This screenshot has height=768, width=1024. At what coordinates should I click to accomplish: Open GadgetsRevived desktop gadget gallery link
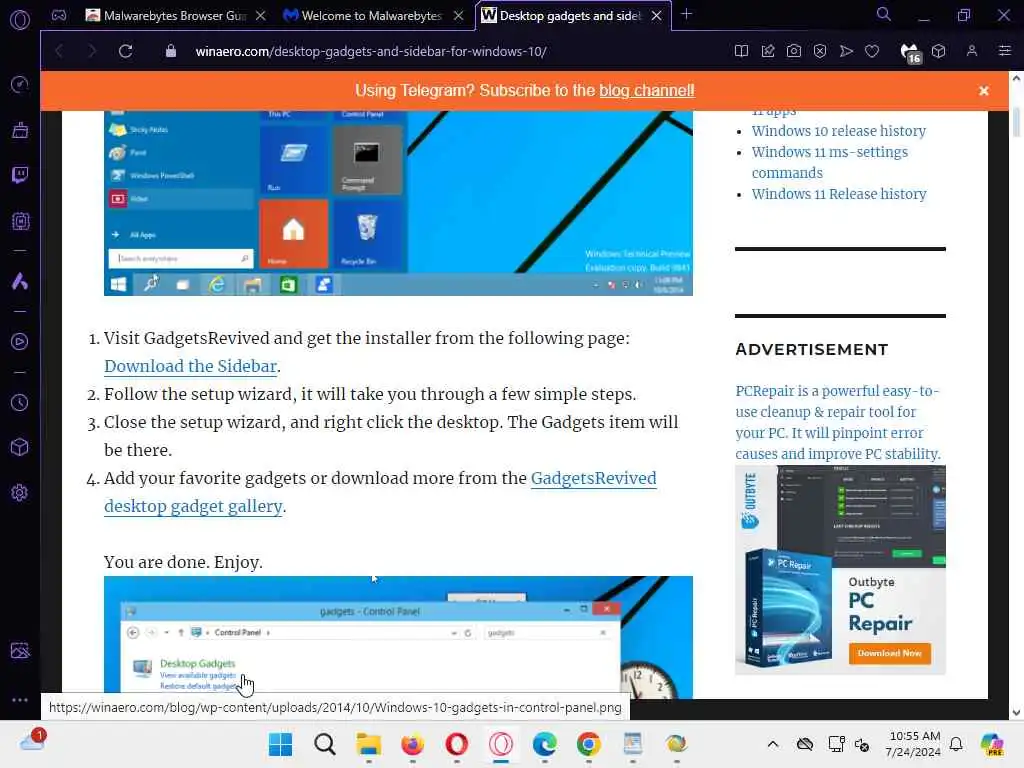380,492
